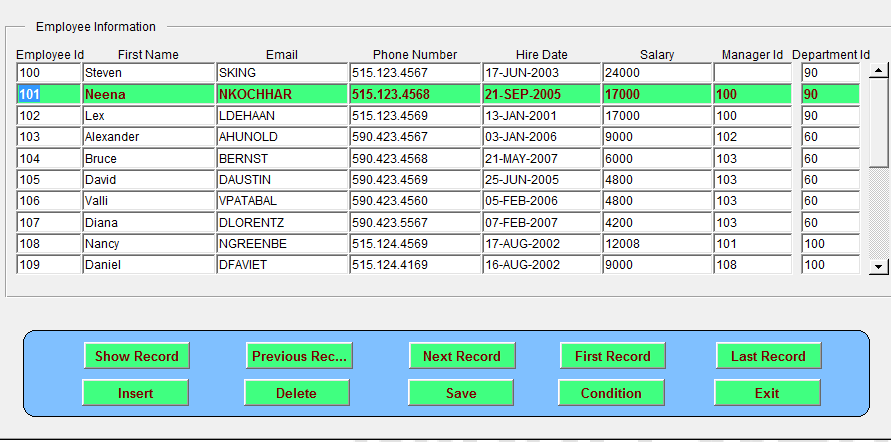Advance with the Next Record button

(462, 356)
